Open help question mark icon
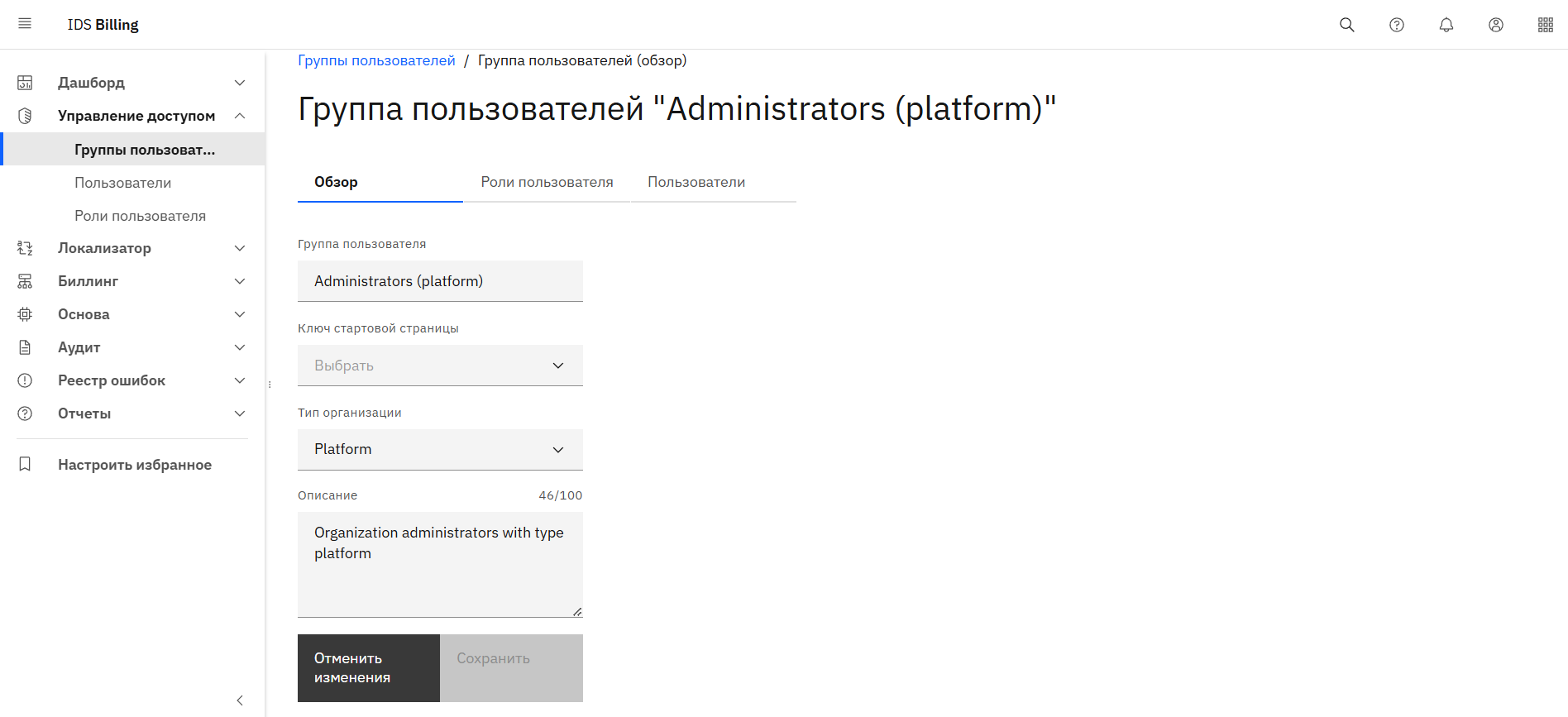 [1397, 25]
